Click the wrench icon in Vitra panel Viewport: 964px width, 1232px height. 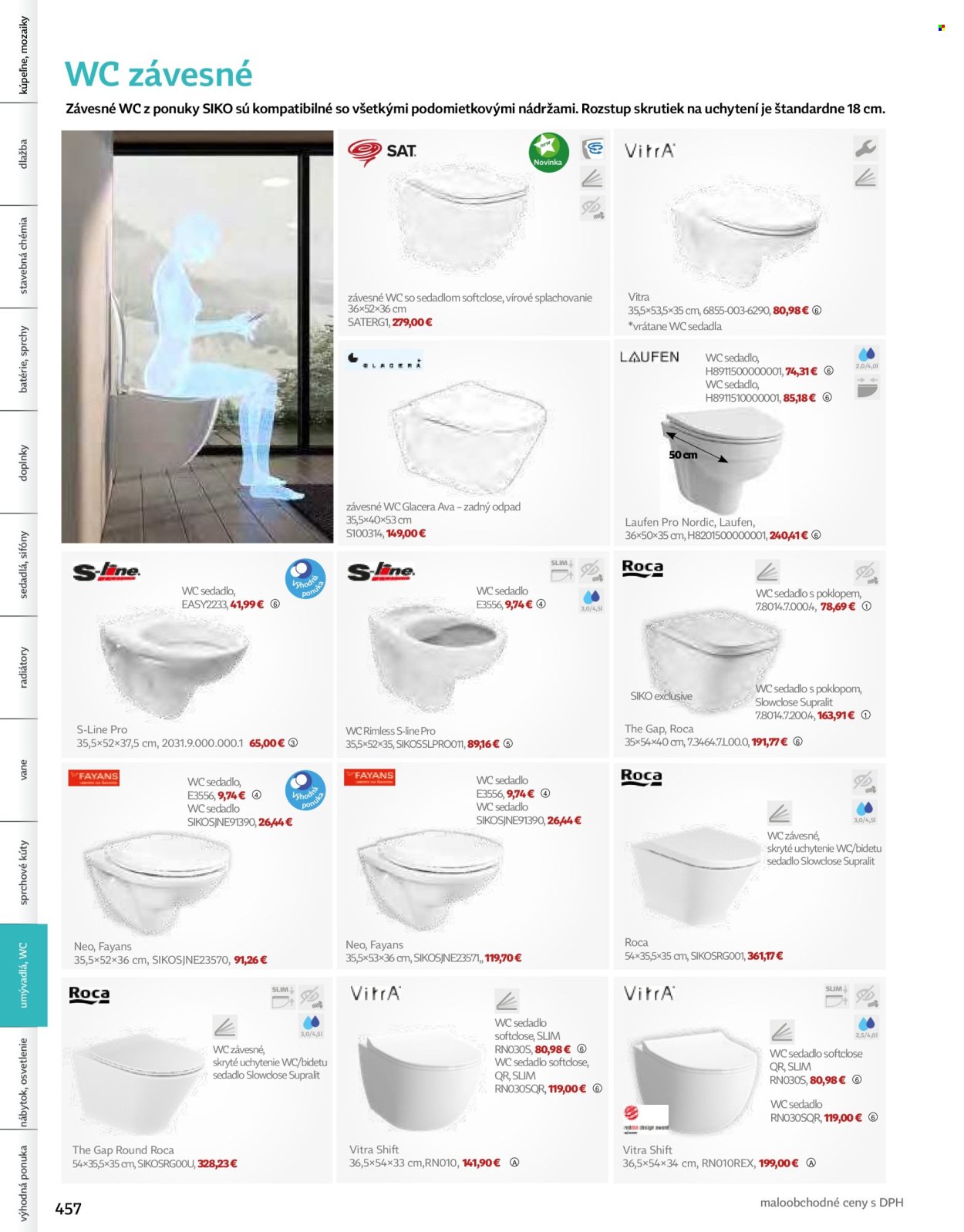[865, 148]
